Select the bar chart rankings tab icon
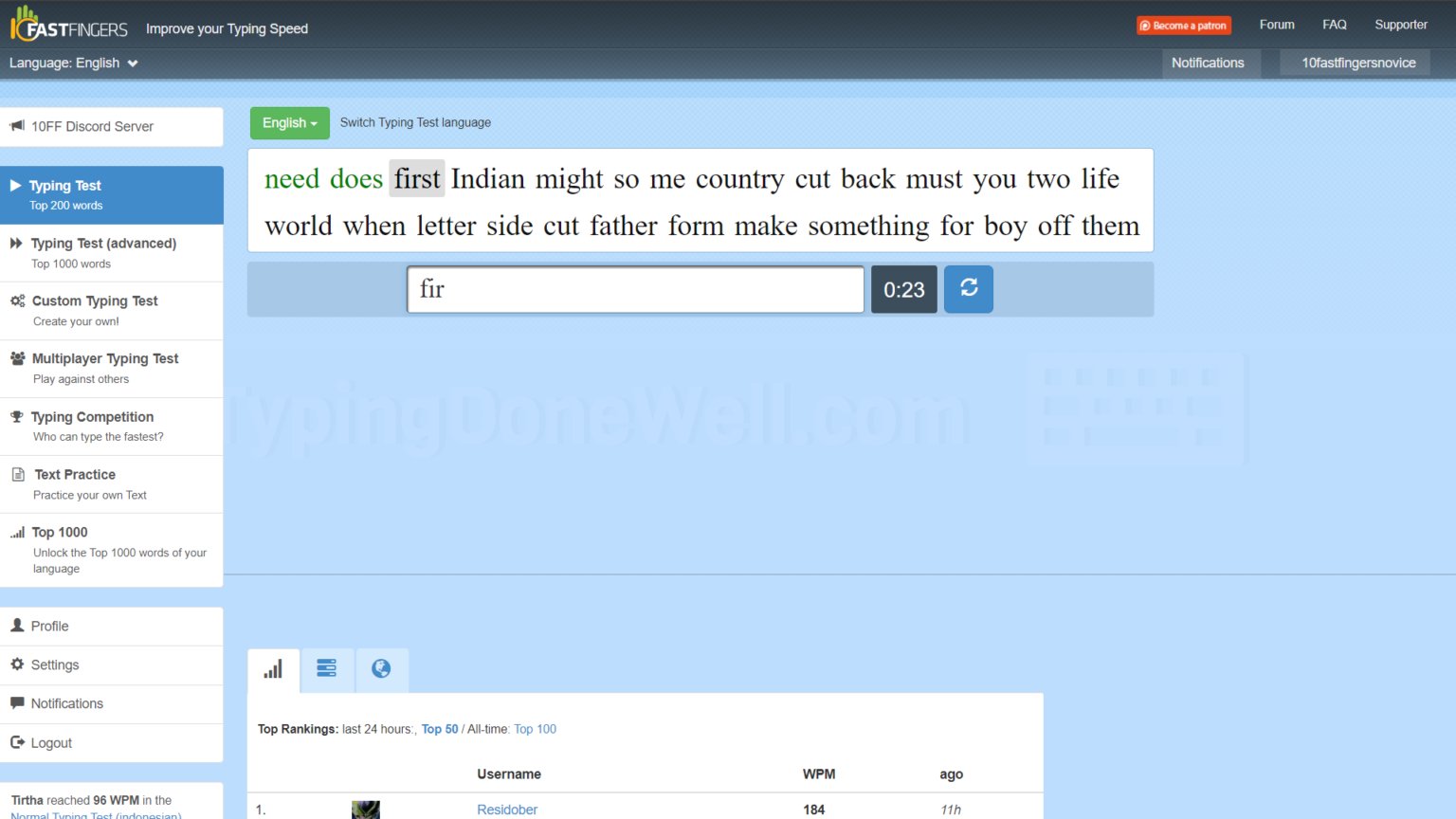Viewport: 1456px width, 819px height. pyautogui.click(x=273, y=669)
